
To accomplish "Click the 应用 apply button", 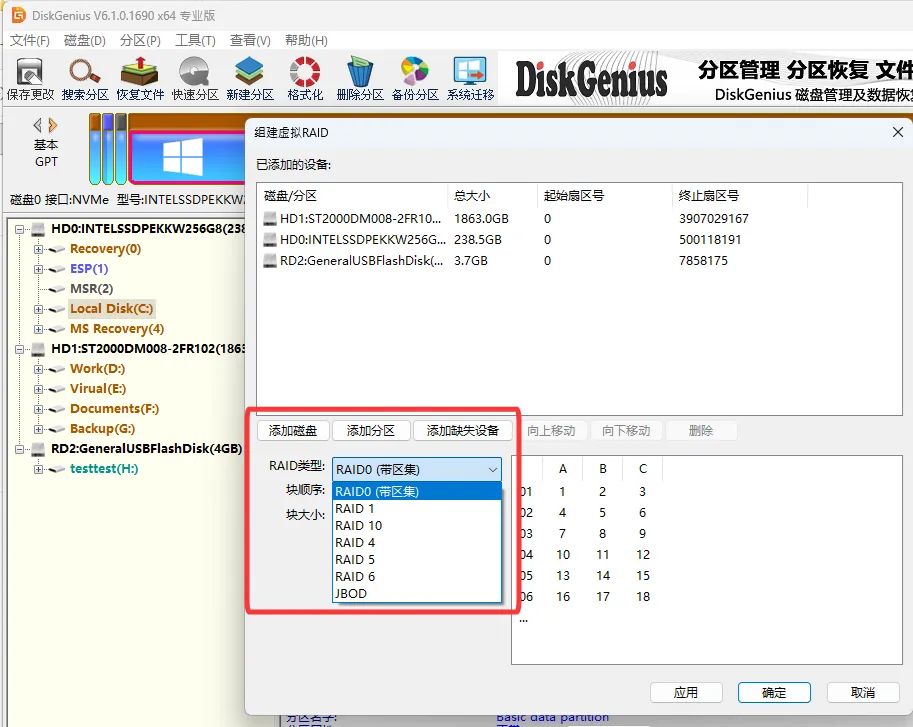I will pos(686,692).
